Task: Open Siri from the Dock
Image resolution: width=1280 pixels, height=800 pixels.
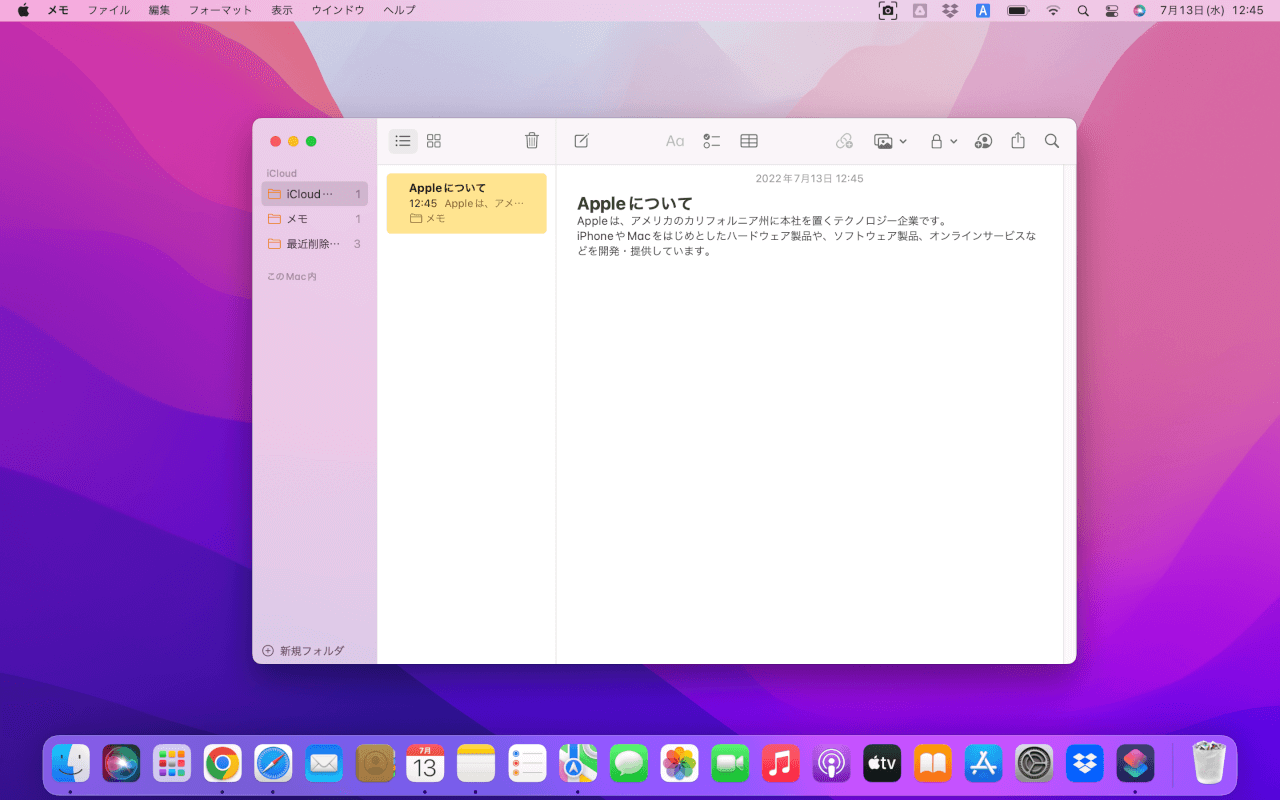Action: coord(121,765)
